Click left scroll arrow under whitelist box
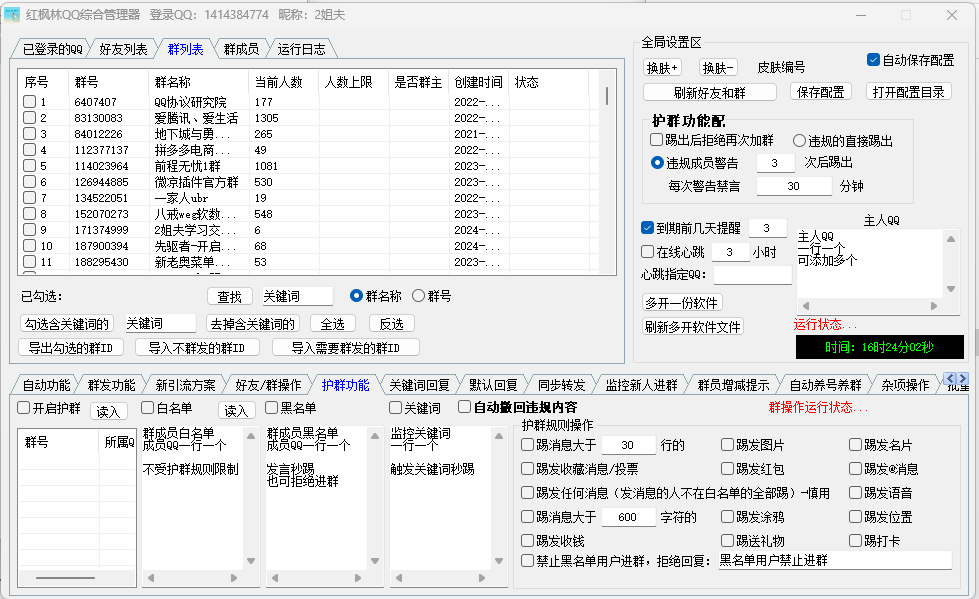This screenshot has width=979, height=599. tap(150, 578)
